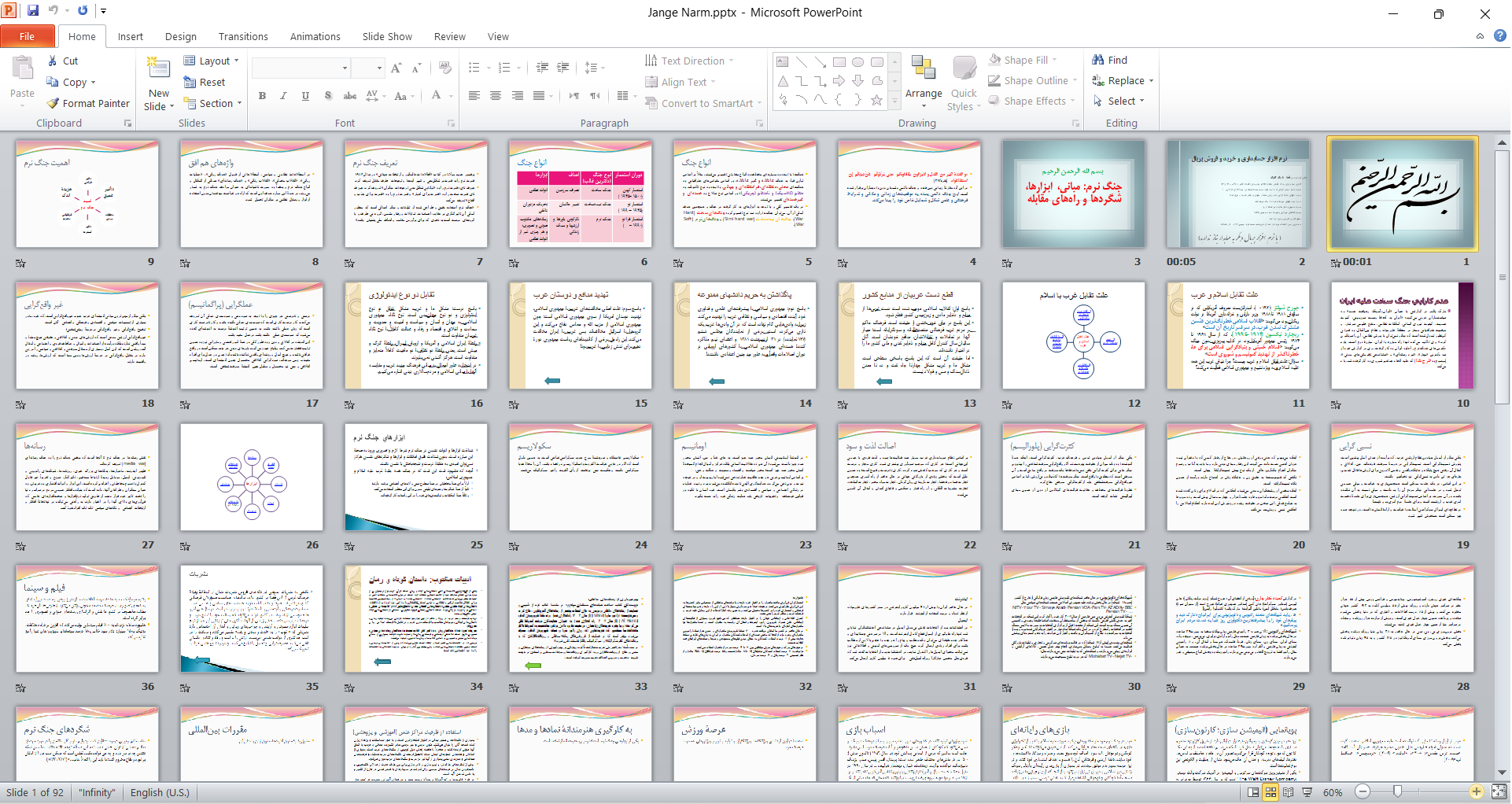Click the New Slide icon

[158, 68]
